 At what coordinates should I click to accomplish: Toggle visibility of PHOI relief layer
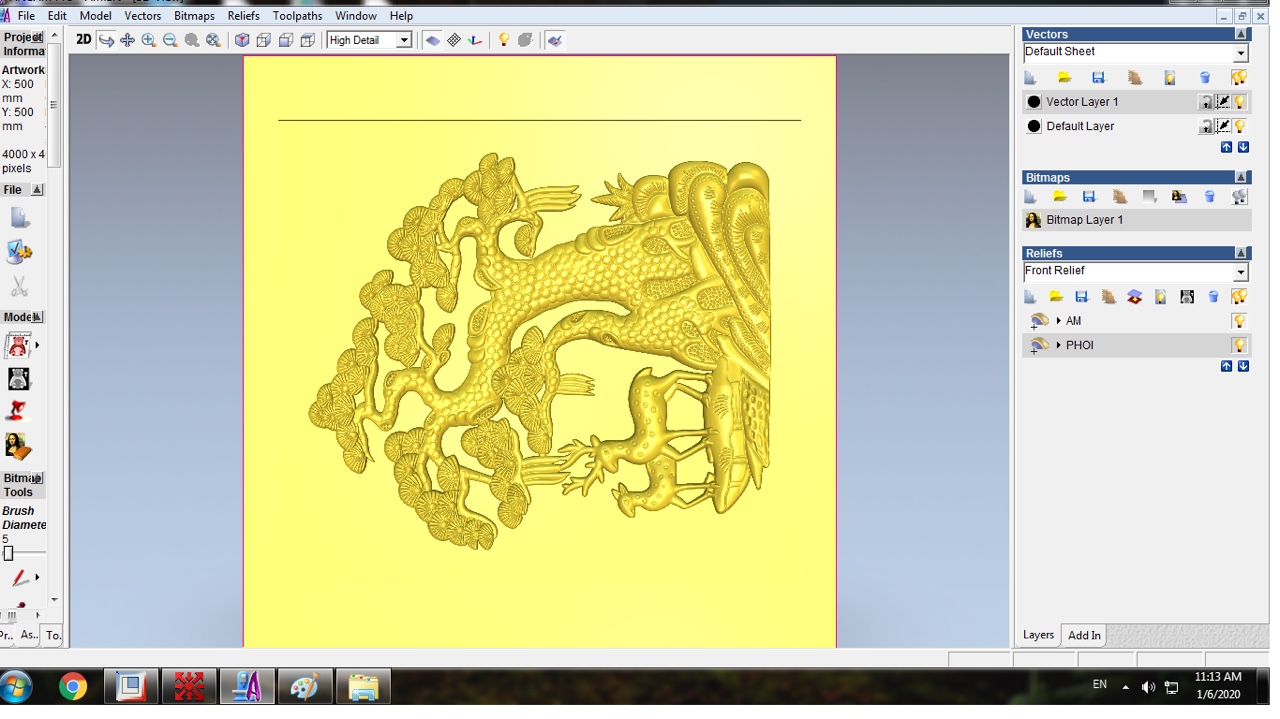click(1239, 345)
